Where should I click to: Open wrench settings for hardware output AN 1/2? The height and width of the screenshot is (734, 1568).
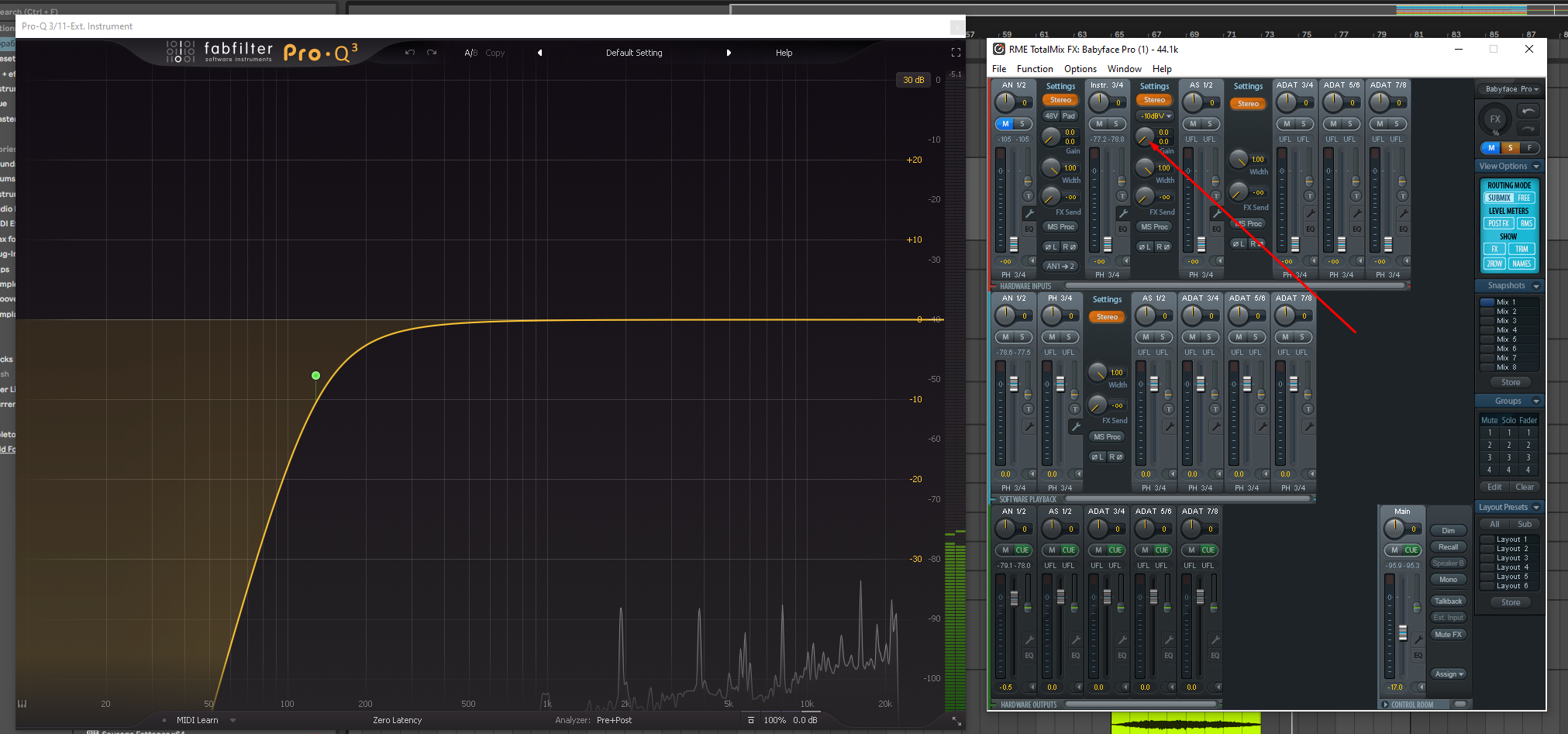(x=1029, y=639)
